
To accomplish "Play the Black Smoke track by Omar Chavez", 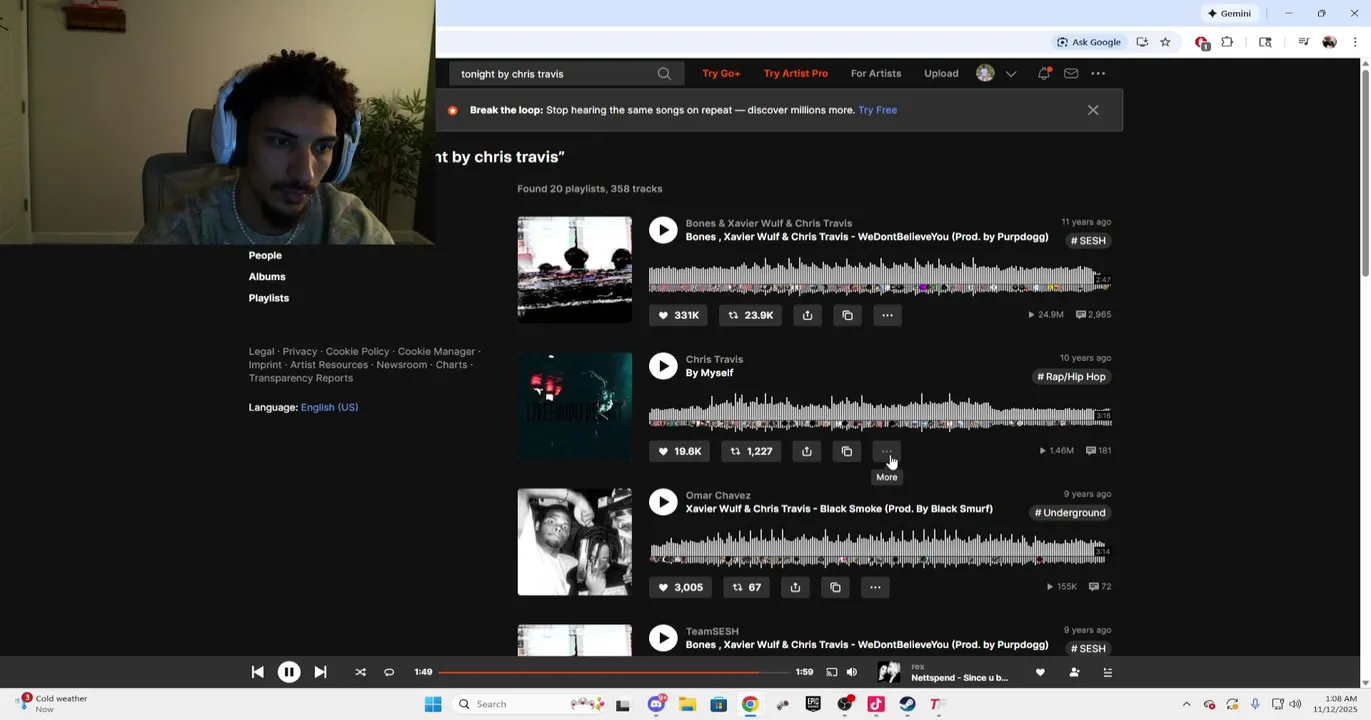I will click(x=663, y=502).
